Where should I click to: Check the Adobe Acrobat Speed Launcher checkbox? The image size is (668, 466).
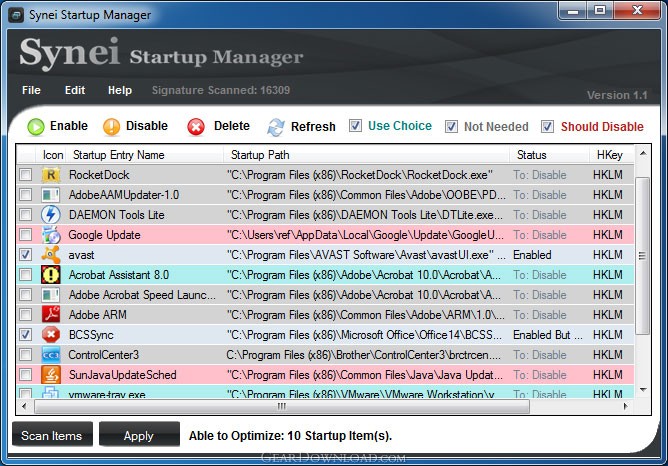26,295
